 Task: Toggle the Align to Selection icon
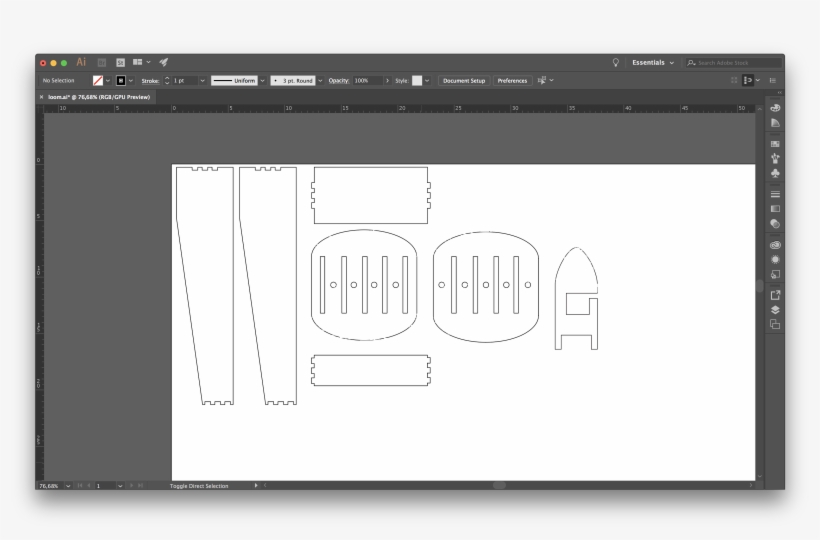[748, 81]
